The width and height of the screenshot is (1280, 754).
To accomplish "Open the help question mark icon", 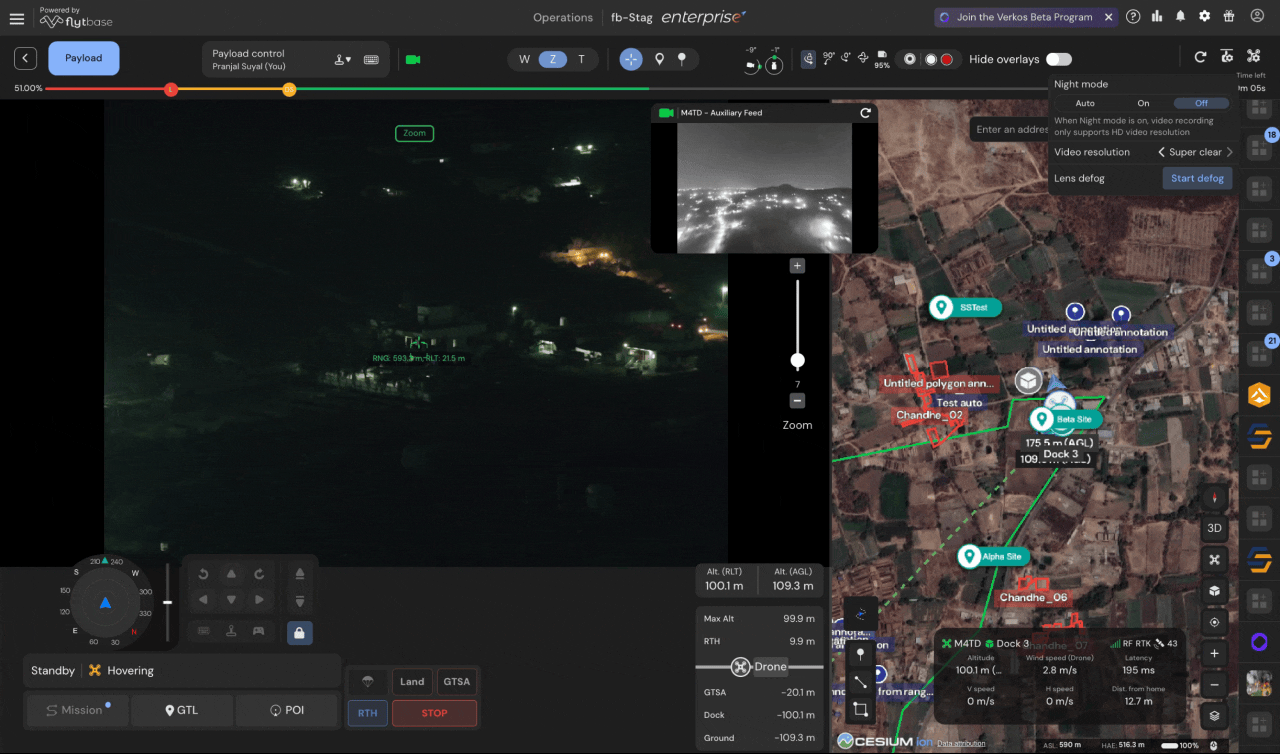I will click(x=1133, y=17).
